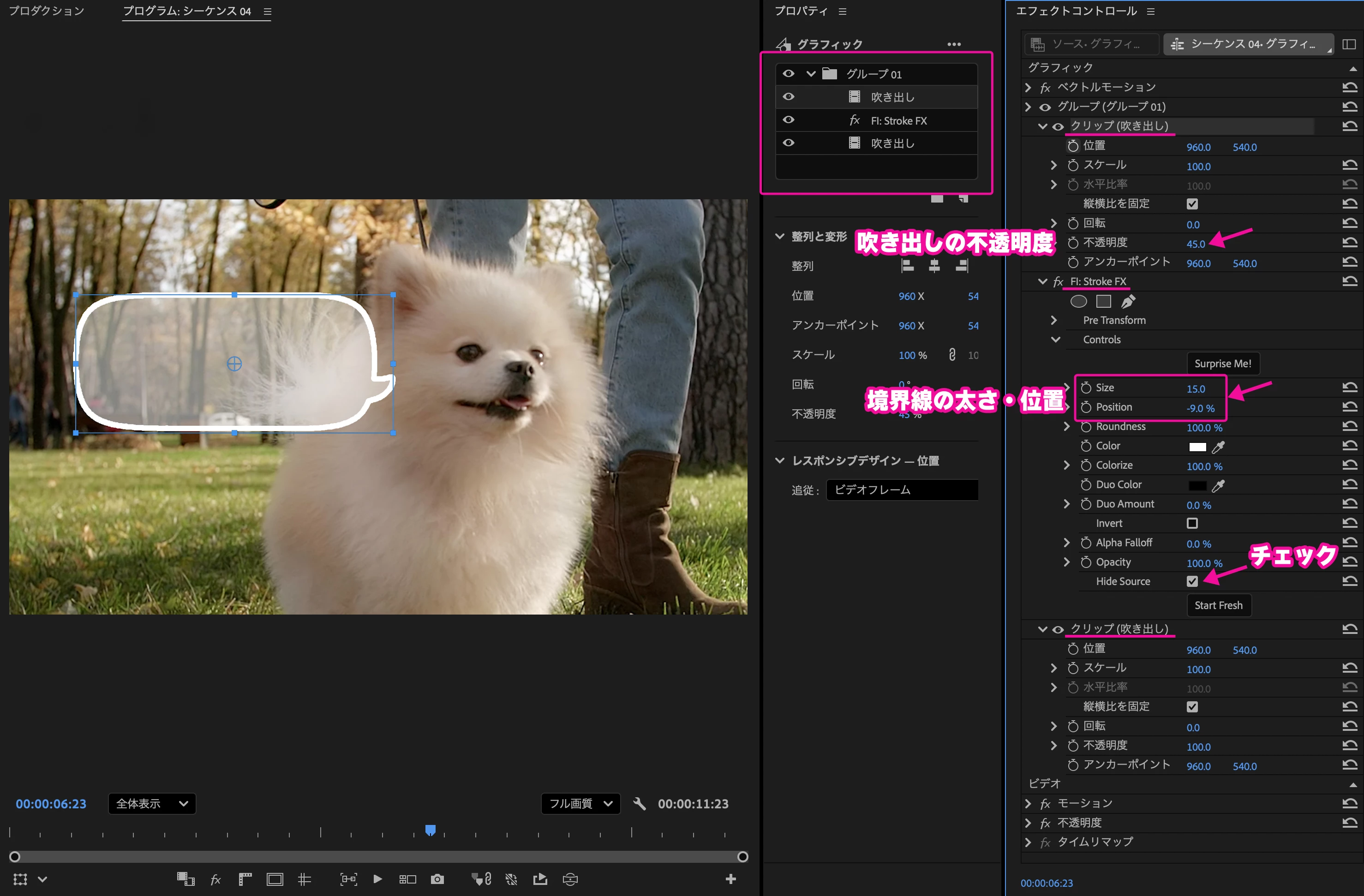Open the フル画質 resolution dropdown

pos(580,803)
